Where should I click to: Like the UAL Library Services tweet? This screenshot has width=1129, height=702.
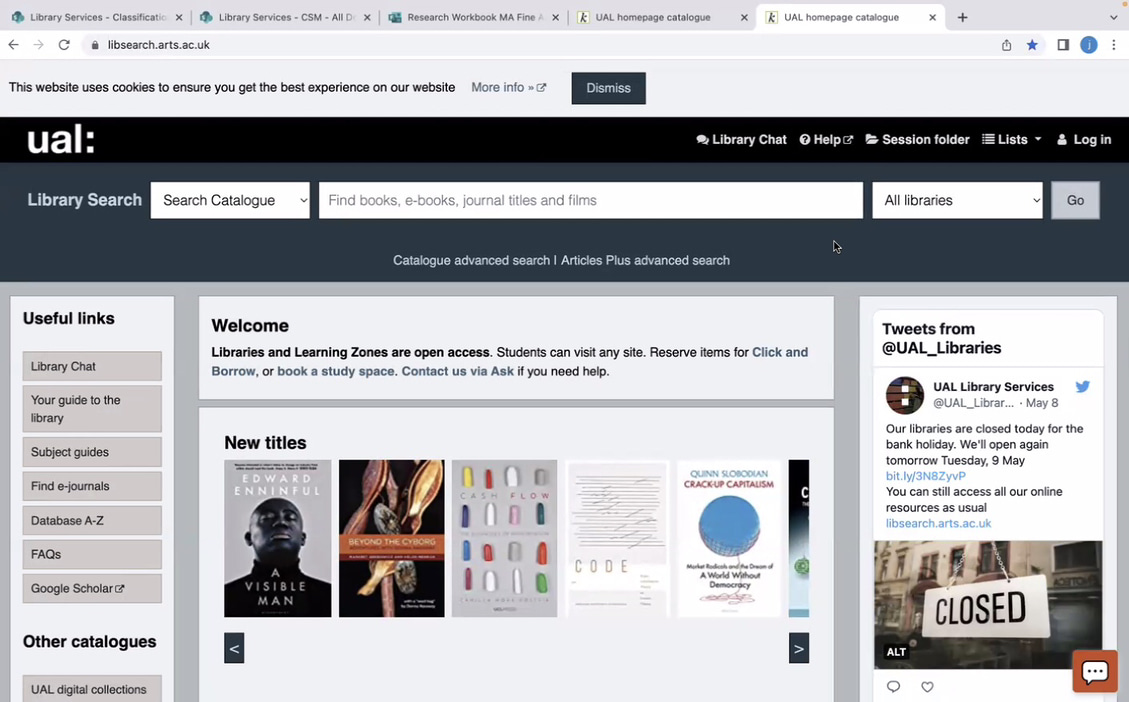coord(927,687)
